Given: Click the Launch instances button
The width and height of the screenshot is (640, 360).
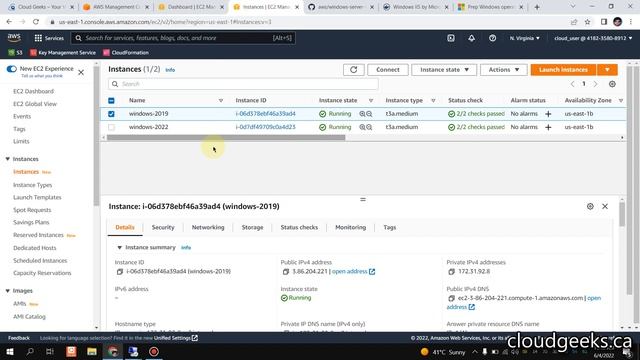Looking at the screenshot, I should pos(563,70).
